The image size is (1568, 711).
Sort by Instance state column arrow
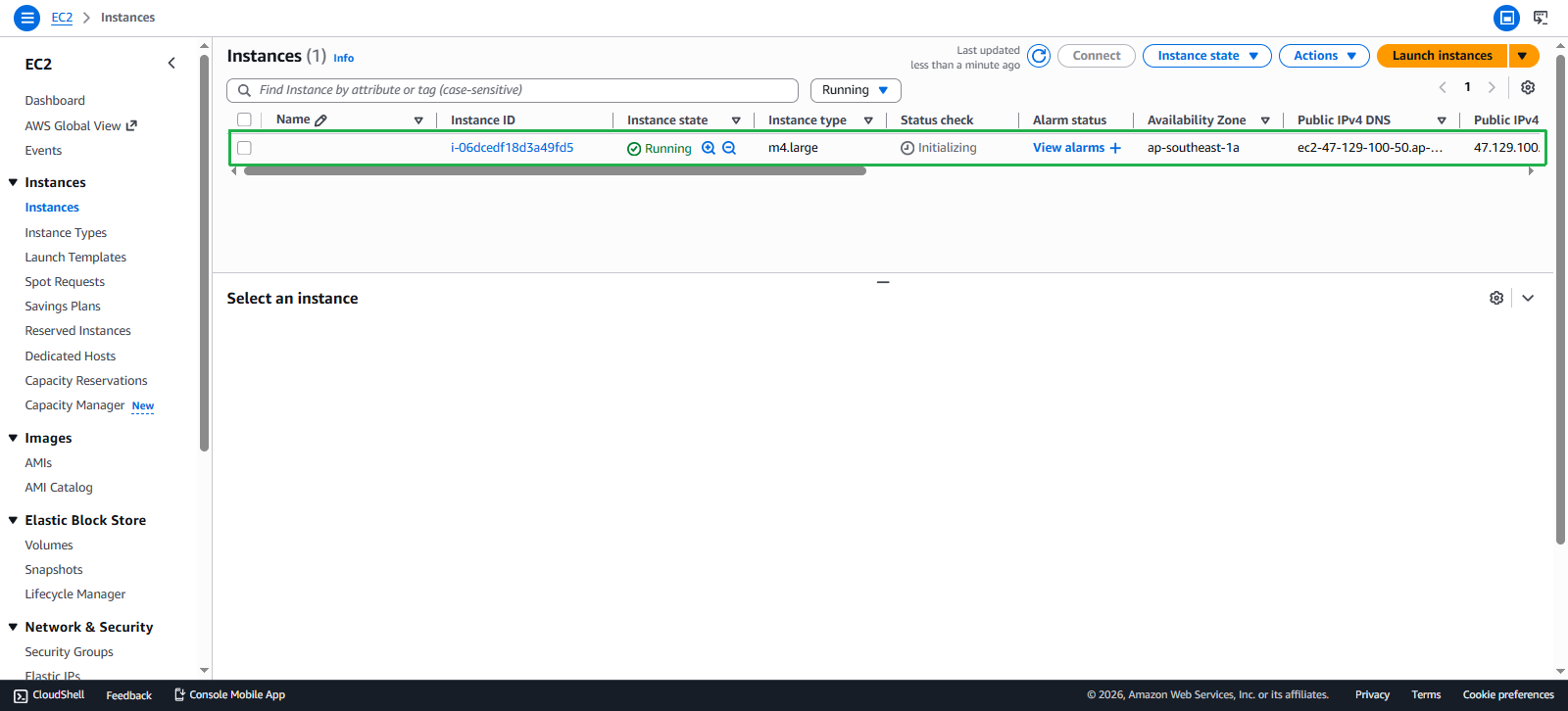[736, 120]
